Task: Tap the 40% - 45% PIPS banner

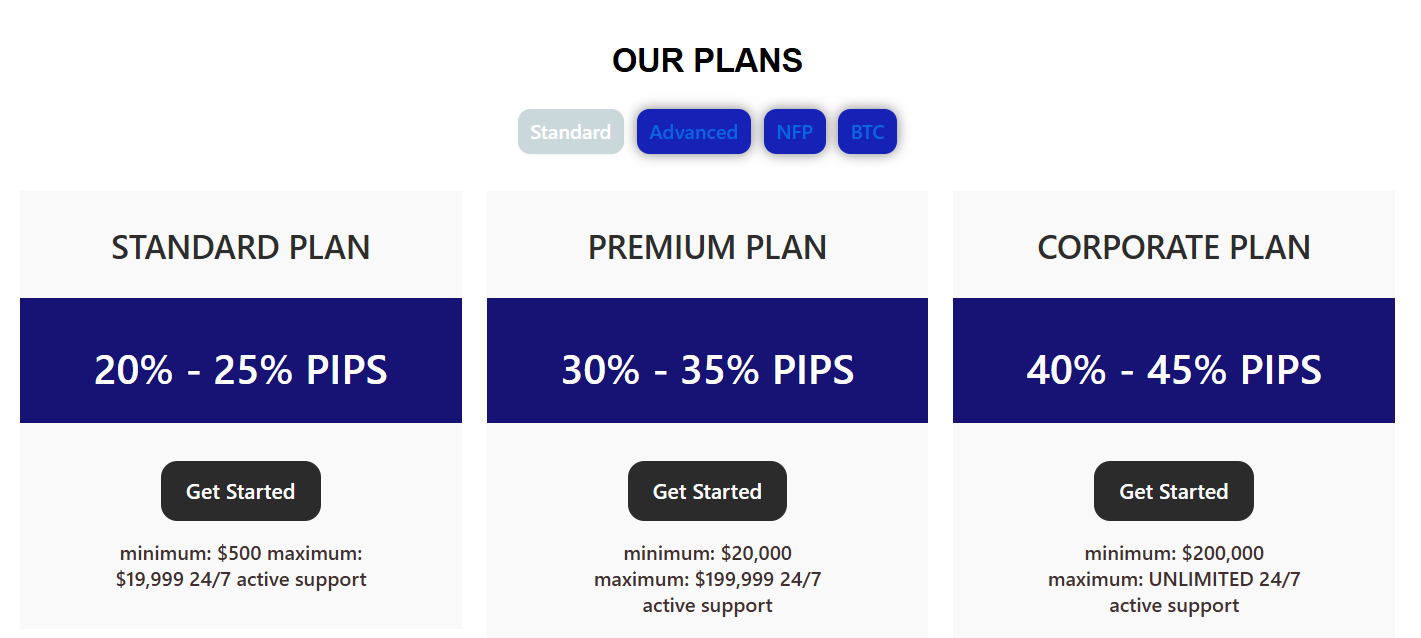Action: [x=1173, y=370]
